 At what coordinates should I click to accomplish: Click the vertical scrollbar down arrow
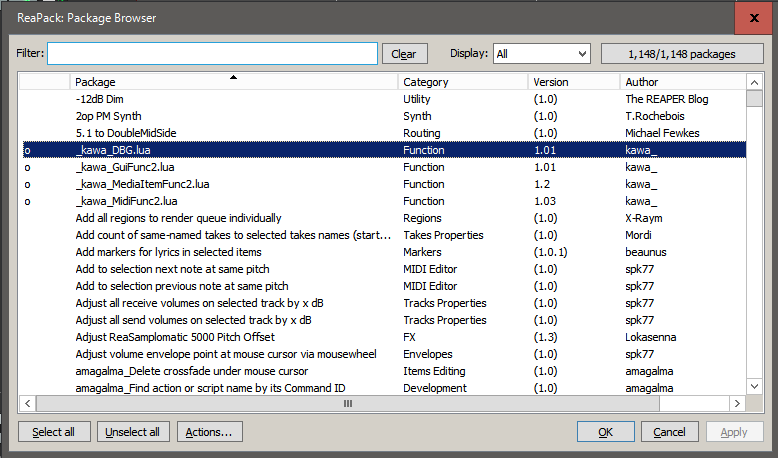[752, 387]
